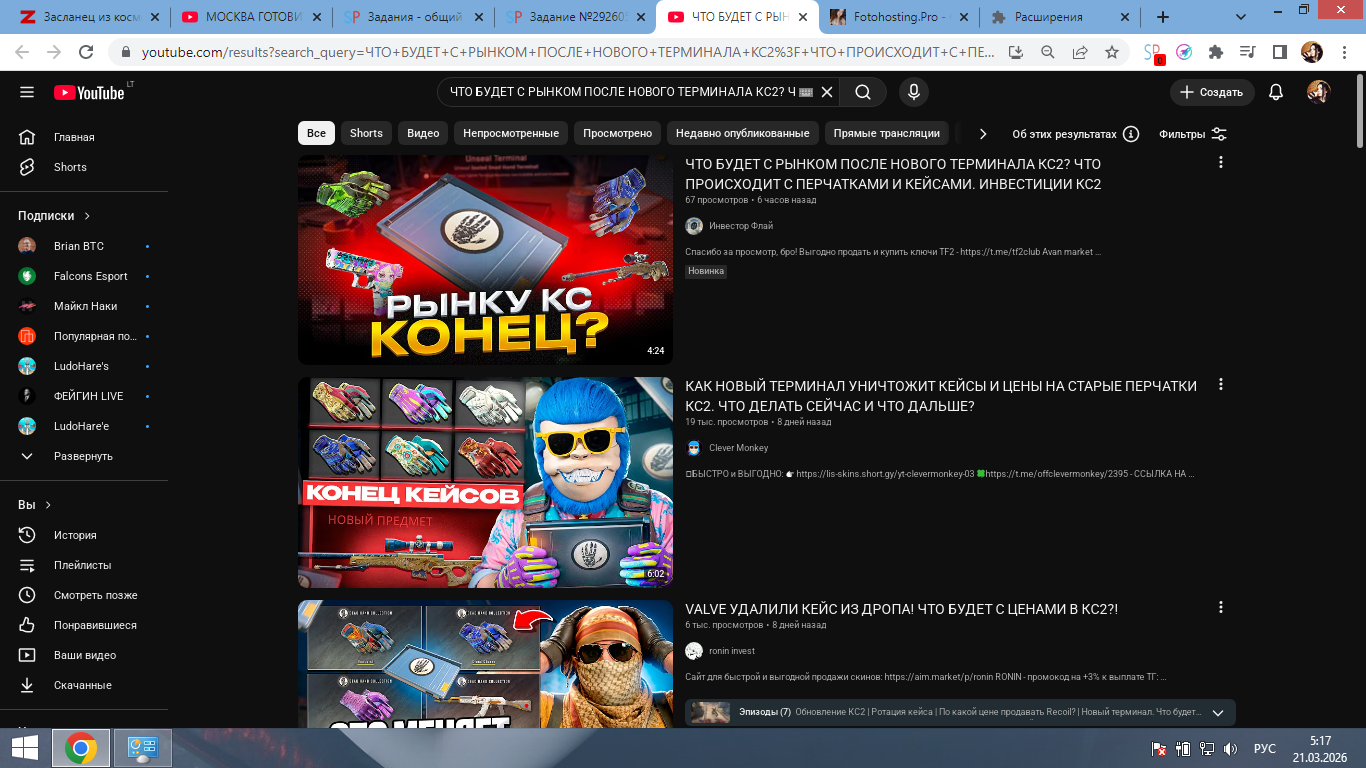Viewport: 1366px width, 768px height.
Task: Clear the YouTube search query
Action: pos(827,92)
